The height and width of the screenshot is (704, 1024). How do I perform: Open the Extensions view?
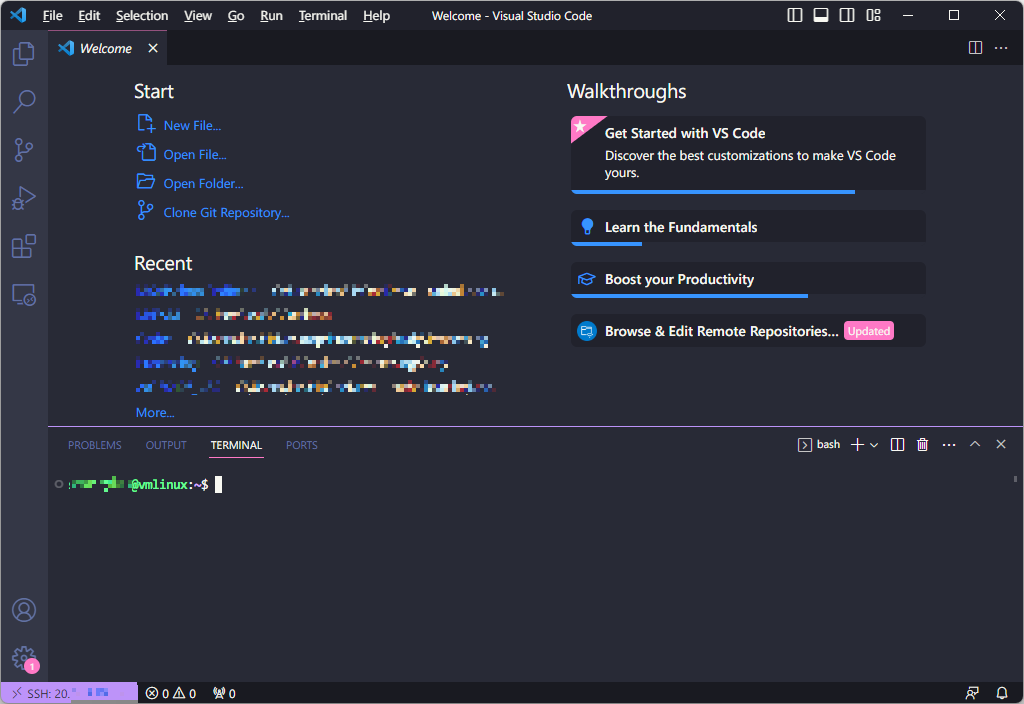24,246
